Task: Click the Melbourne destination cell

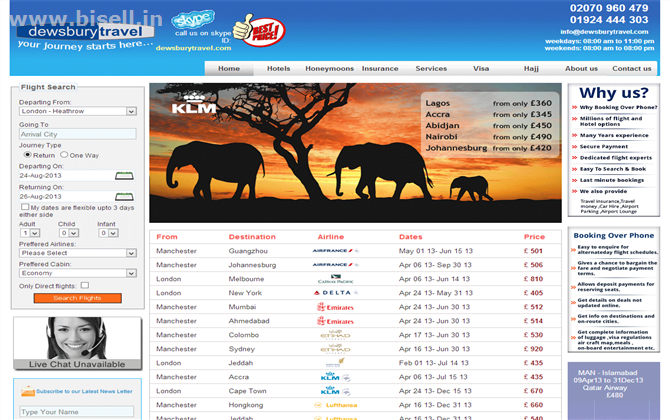Action: [246, 279]
